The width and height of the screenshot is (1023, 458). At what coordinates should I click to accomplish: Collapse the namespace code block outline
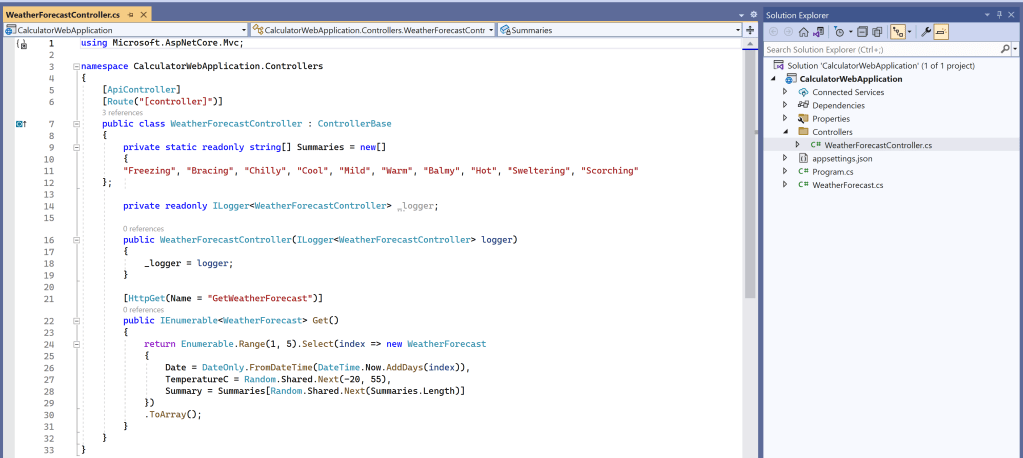tap(73, 66)
